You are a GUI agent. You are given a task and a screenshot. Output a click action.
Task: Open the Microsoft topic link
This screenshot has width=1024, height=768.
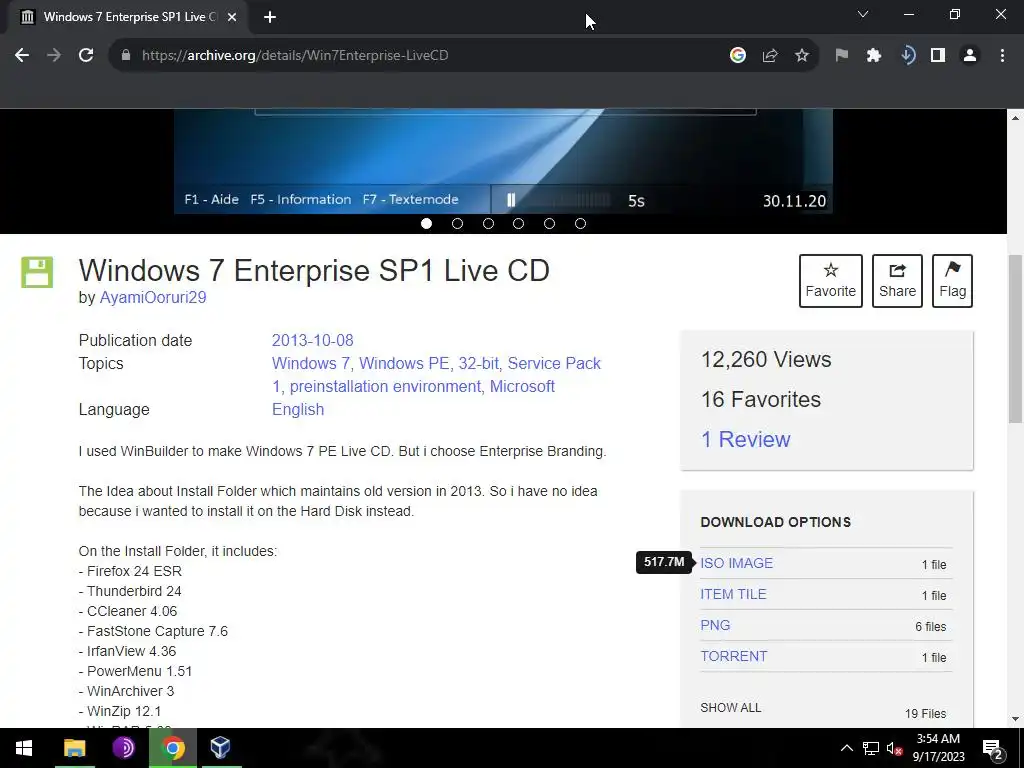[x=522, y=386]
